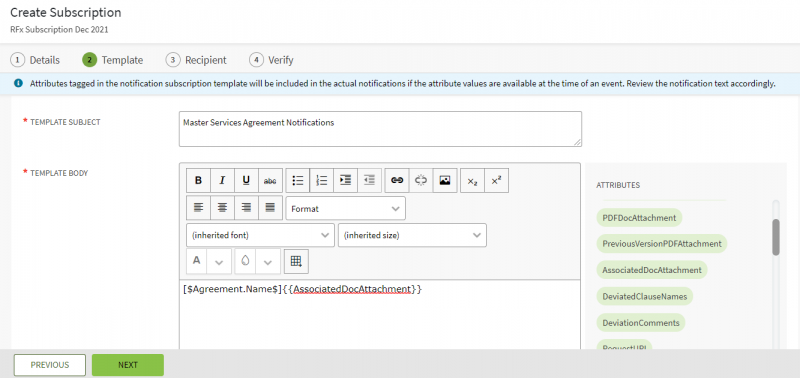This screenshot has height=378, width=800.
Task: Go to step 3 Recipient
Action: click(196, 60)
